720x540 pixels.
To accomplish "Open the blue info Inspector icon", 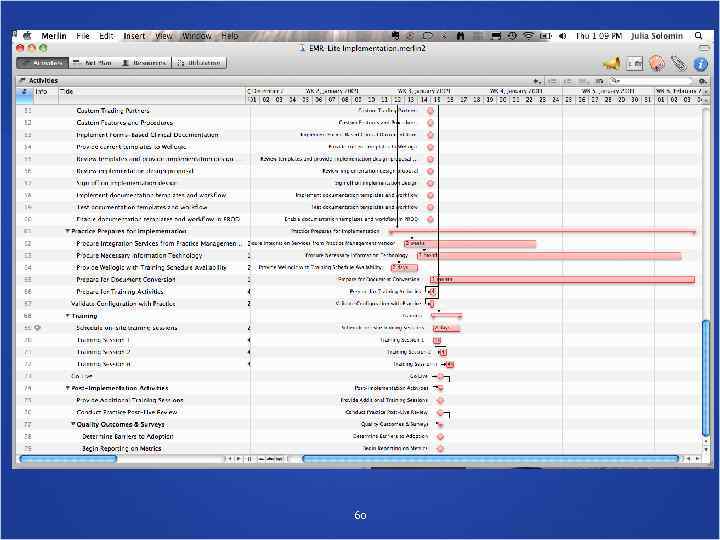I will coord(701,64).
